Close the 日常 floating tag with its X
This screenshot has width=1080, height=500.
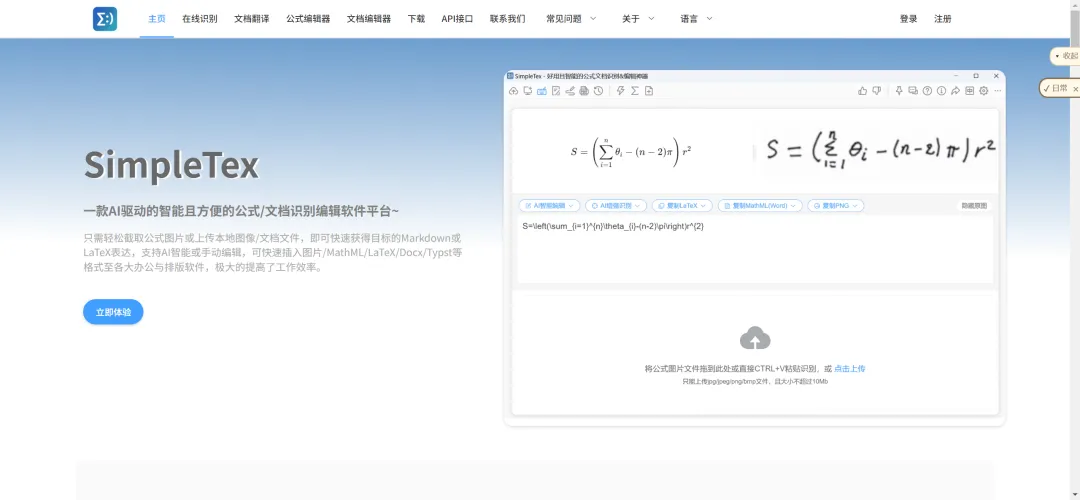1075,89
